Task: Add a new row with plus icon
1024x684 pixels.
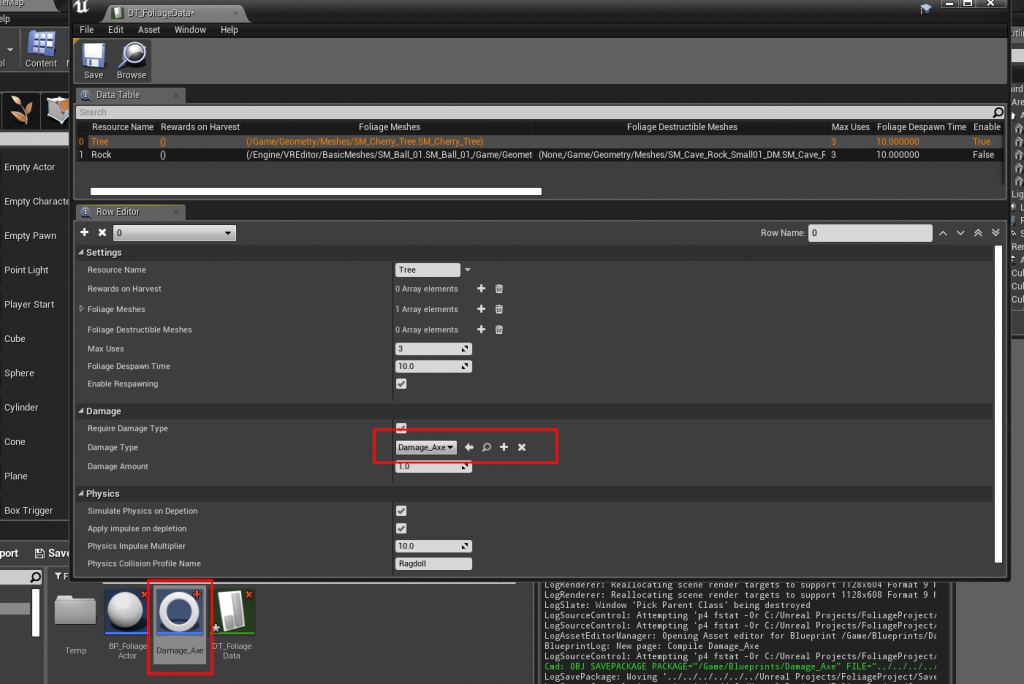Action: (84, 233)
